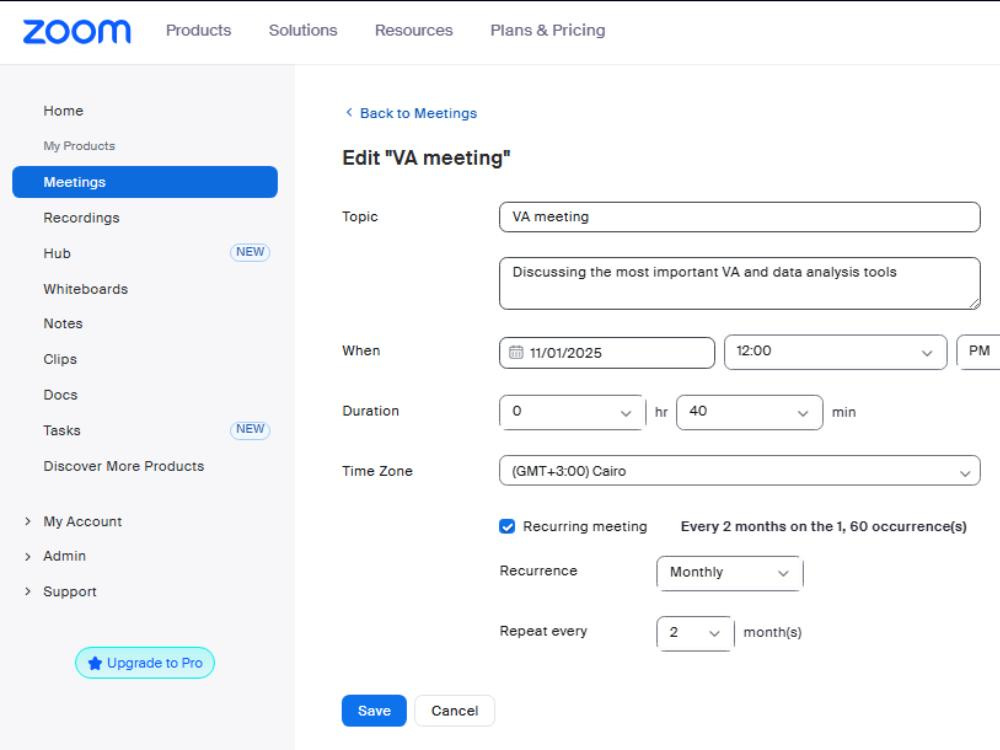Click the Zoom logo
Viewport: 1000px width, 750px height.
pos(77,31)
